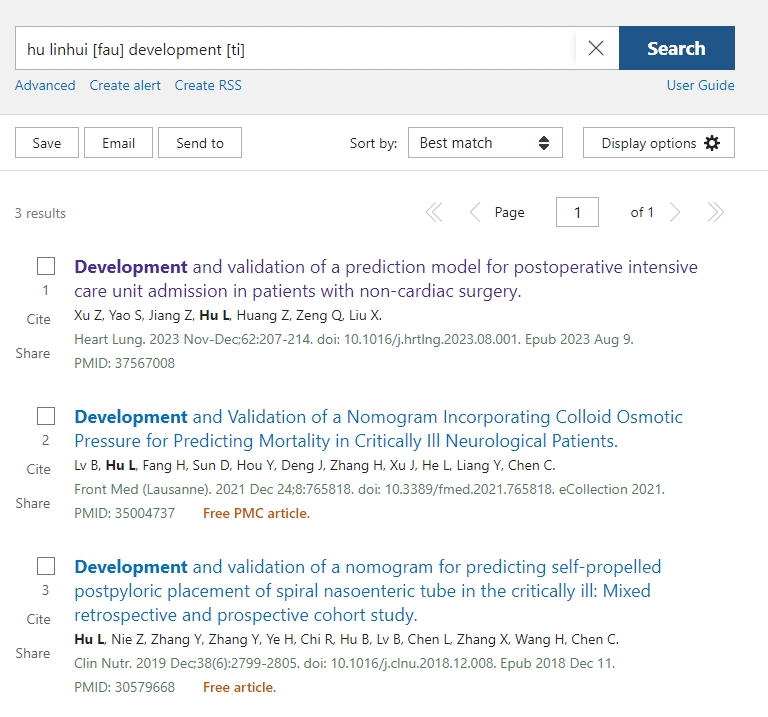Go to first page double-arrow icon
The height and width of the screenshot is (717, 768).
click(434, 213)
